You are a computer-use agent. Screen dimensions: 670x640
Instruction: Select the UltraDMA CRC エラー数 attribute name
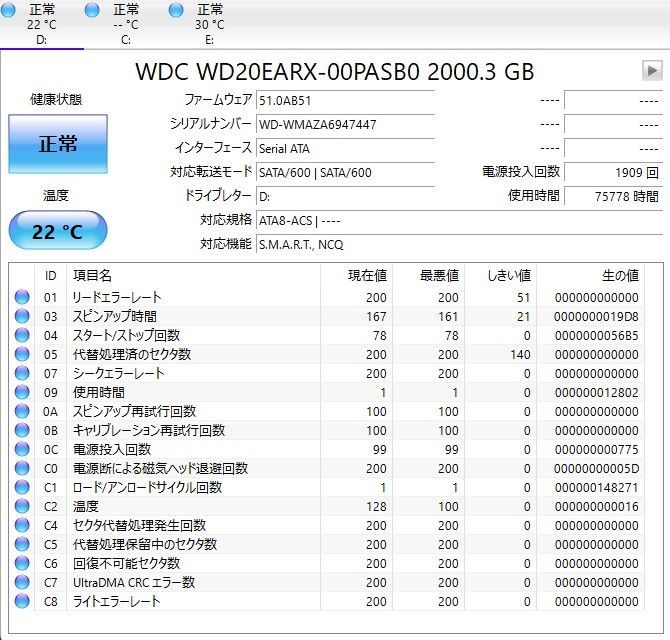click(134, 582)
